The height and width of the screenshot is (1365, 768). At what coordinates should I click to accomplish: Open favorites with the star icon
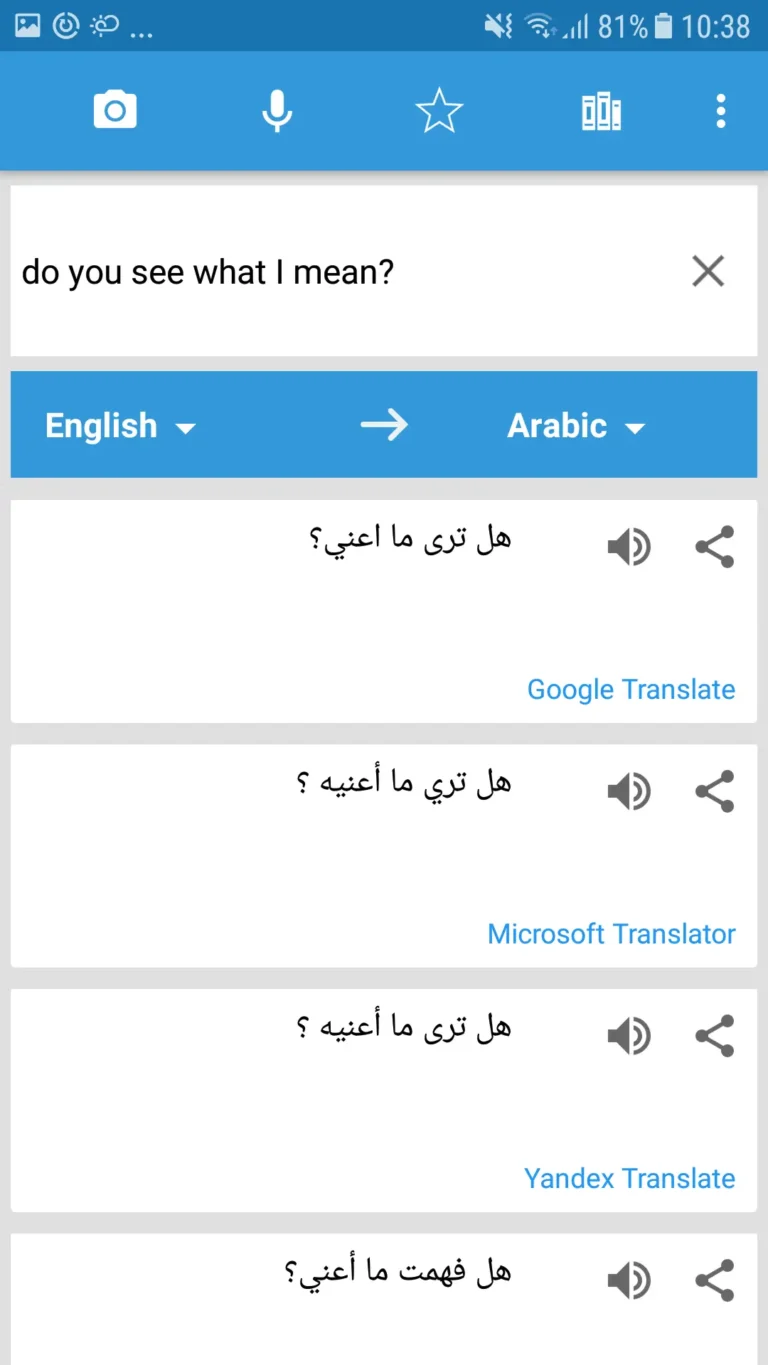pyautogui.click(x=439, y=110)
